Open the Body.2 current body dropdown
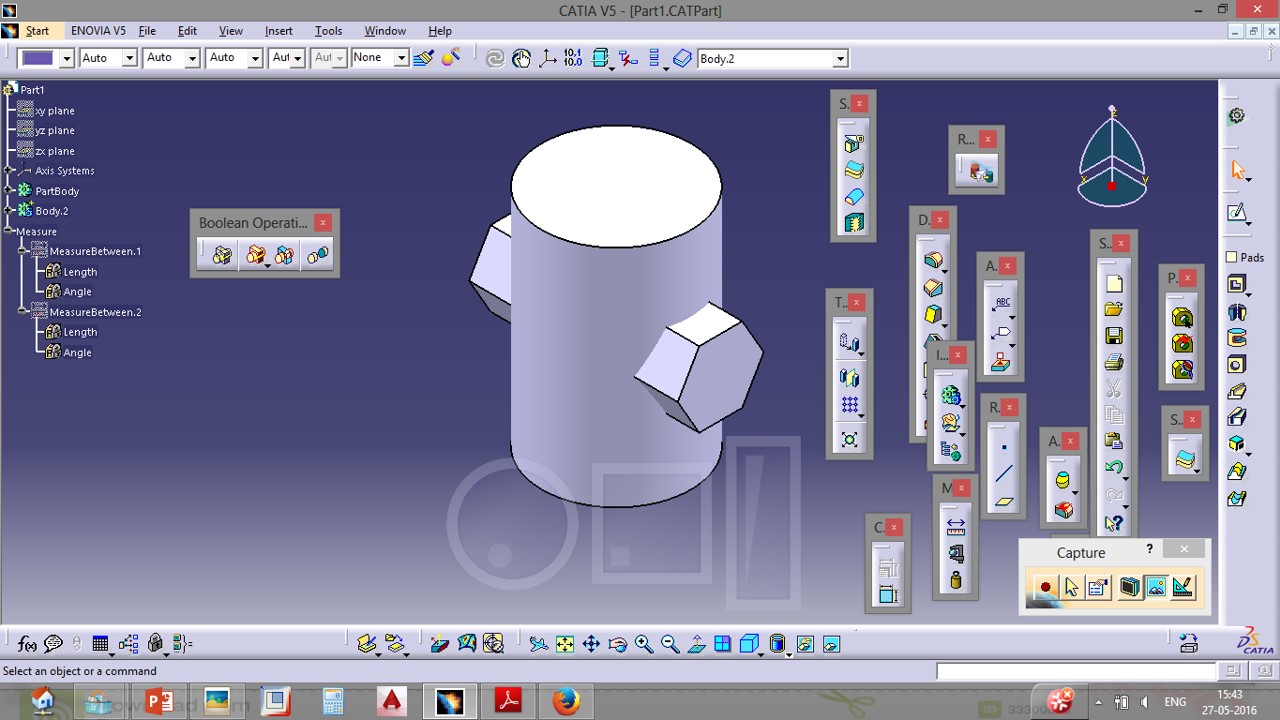The width and height of the screenshot is (1280, 720). [840, 59]
